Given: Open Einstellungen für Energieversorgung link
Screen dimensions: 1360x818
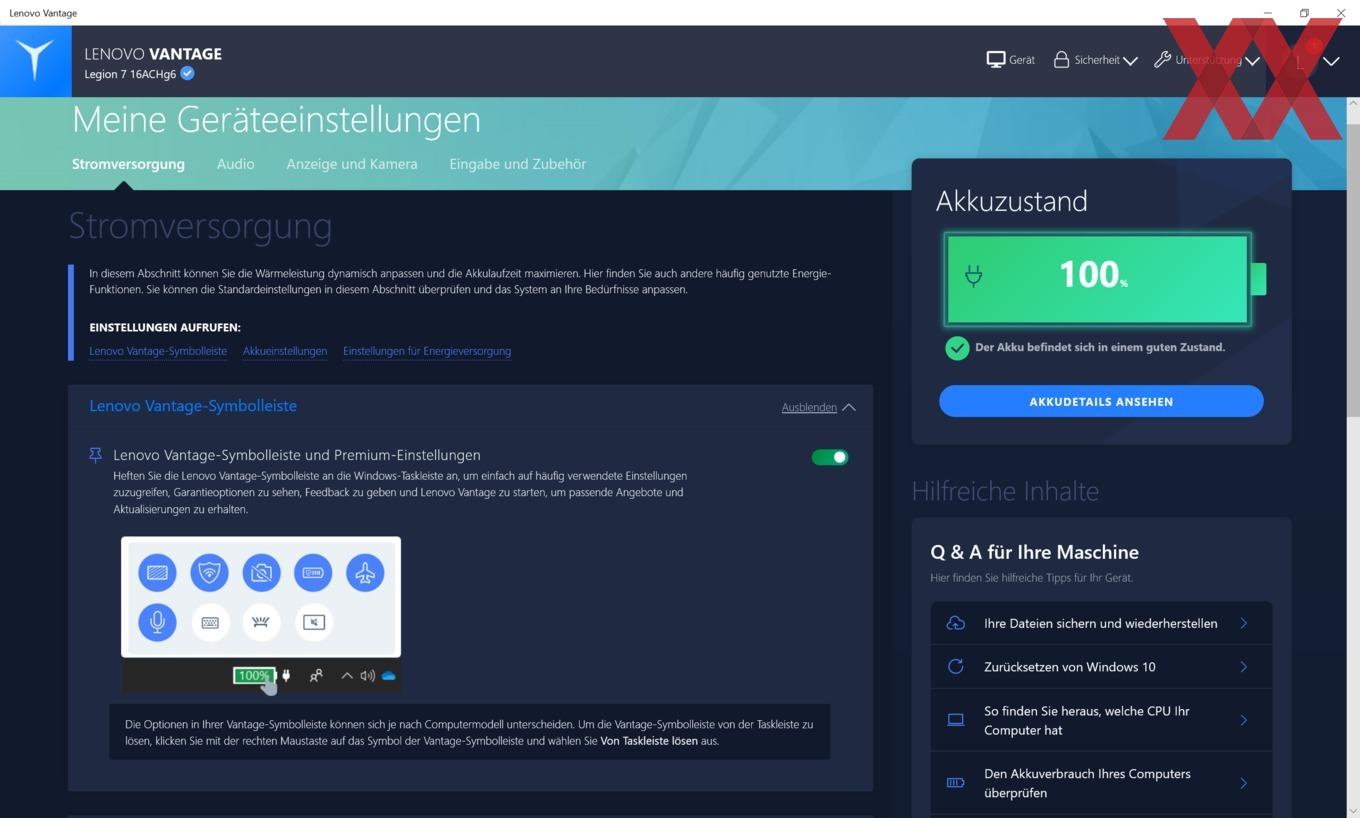Looking at the screenshot, I should [427, 351].
